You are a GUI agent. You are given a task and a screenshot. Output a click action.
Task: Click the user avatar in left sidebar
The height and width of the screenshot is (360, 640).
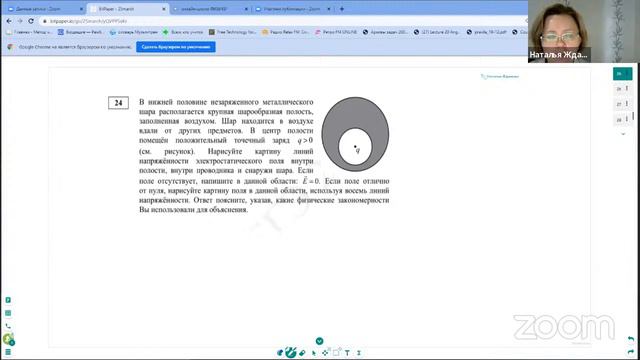[x=8, y=339]
